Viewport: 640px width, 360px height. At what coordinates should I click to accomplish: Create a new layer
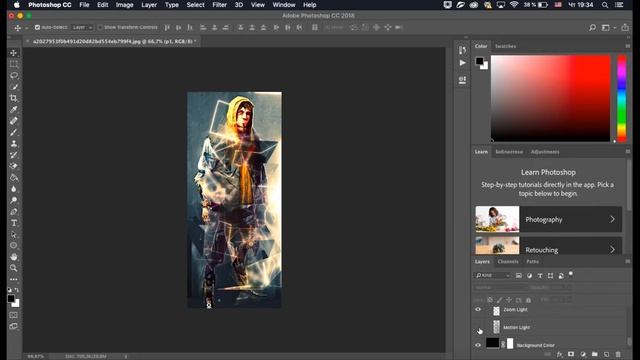(607, 354)
